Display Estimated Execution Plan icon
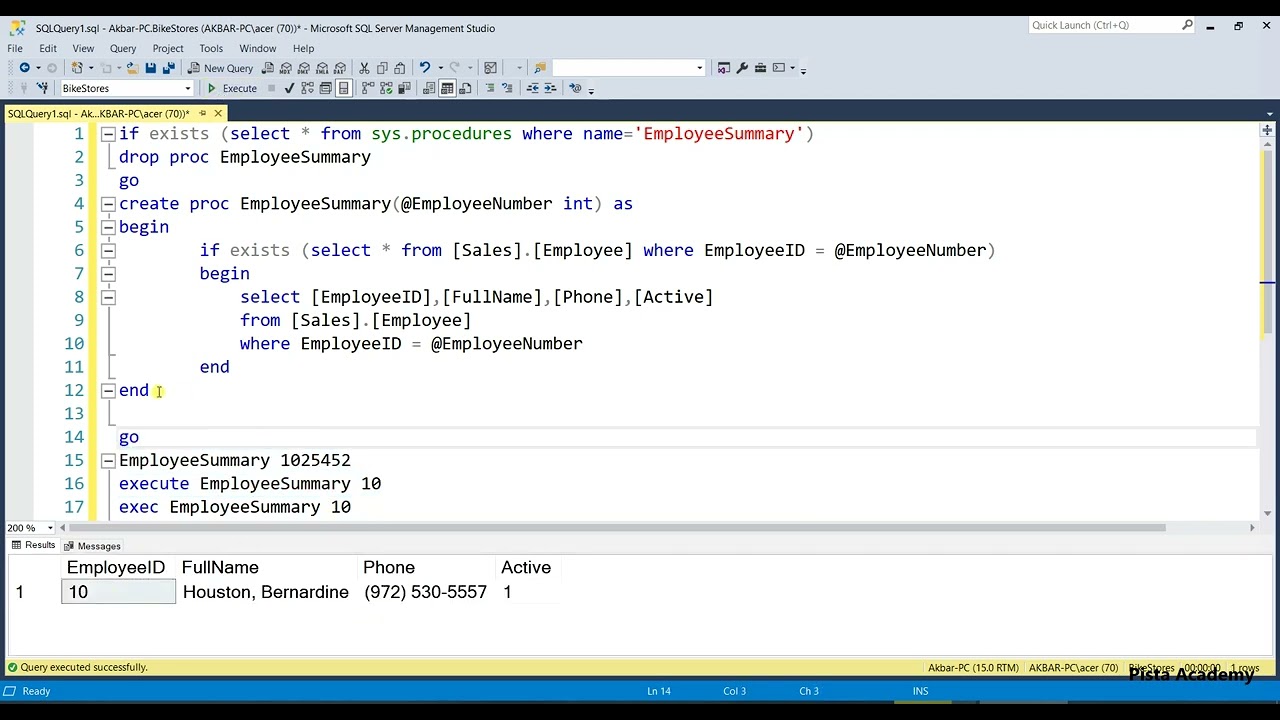Viewport: 1280px width, 720px height. coord(307,88)
